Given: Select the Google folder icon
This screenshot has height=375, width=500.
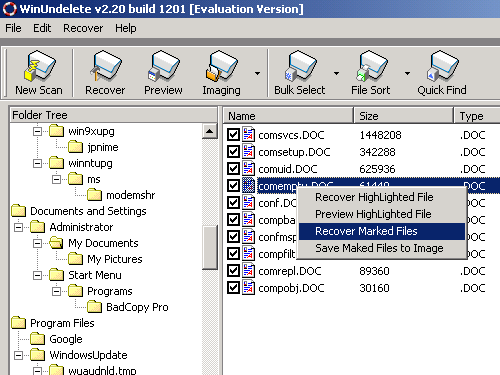Looking at the screenshot, I should pyautogui.click(x=37, y=339).
